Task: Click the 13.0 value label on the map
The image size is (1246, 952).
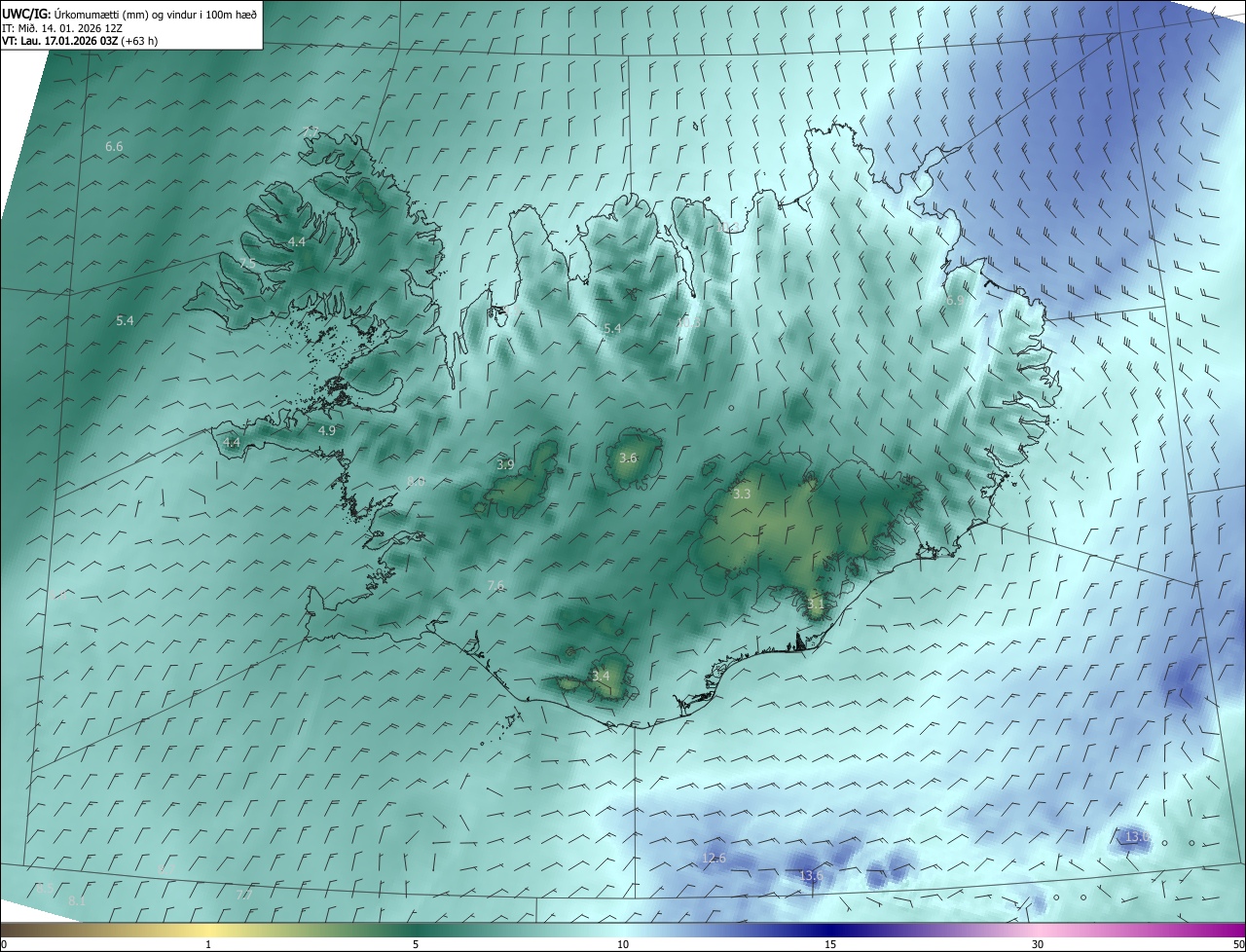Action: tap(1137, 836)
